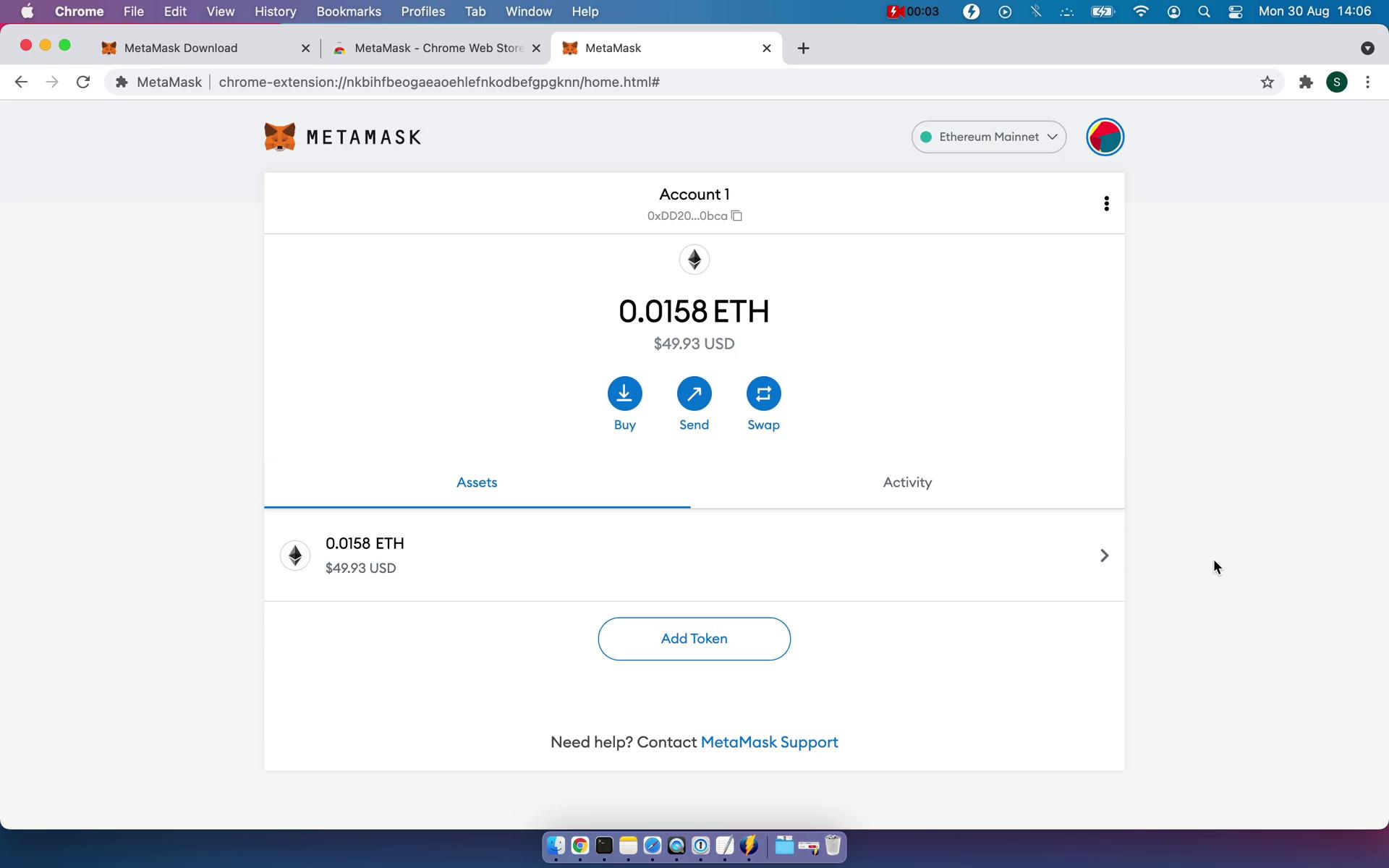This screenshot has width=1389, height=868.
Task: Click the ETH asset row expander arrow
Action: coord(1104,555)
